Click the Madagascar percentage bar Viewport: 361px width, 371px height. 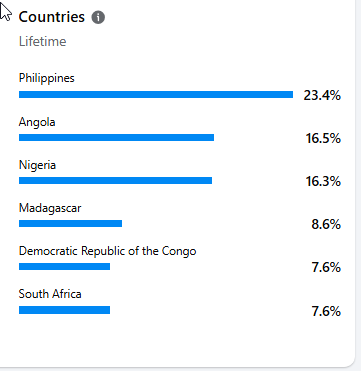[70, 224]
